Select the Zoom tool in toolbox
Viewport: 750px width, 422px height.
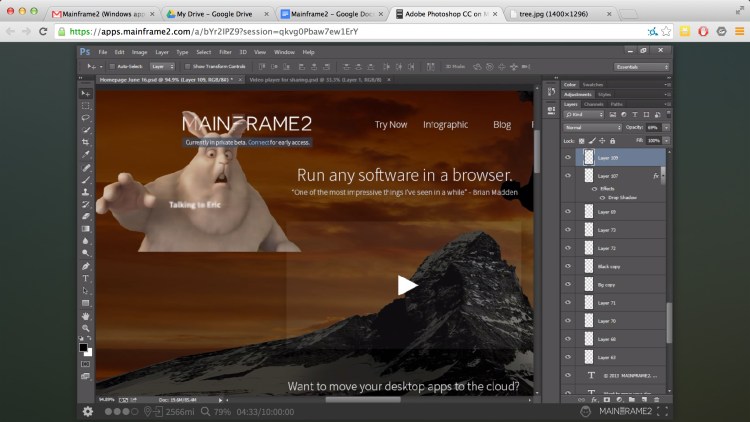pyautogui.click(x=86, y=328)
